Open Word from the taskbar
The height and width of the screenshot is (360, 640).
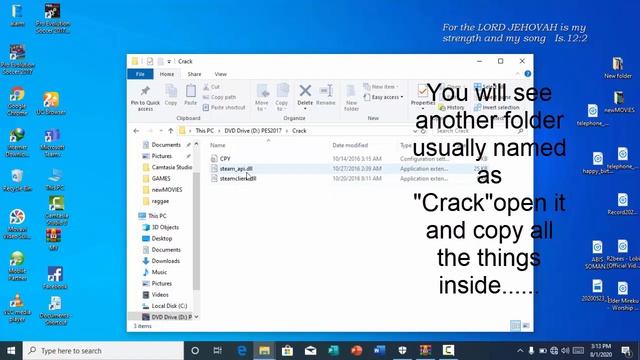[379, 351]
